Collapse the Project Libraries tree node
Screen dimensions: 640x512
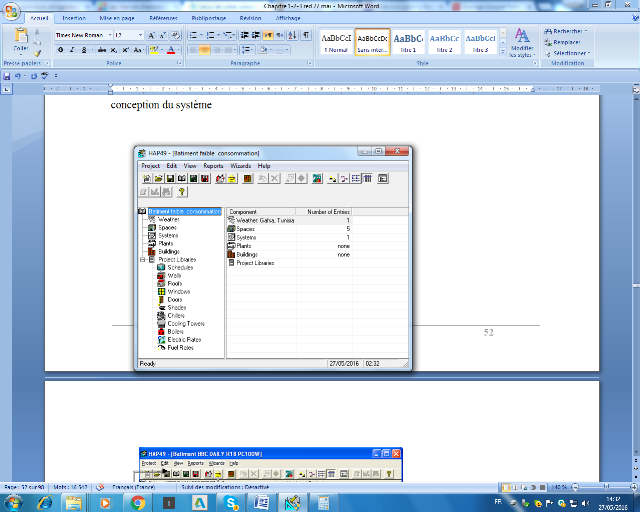click(141, 260)
